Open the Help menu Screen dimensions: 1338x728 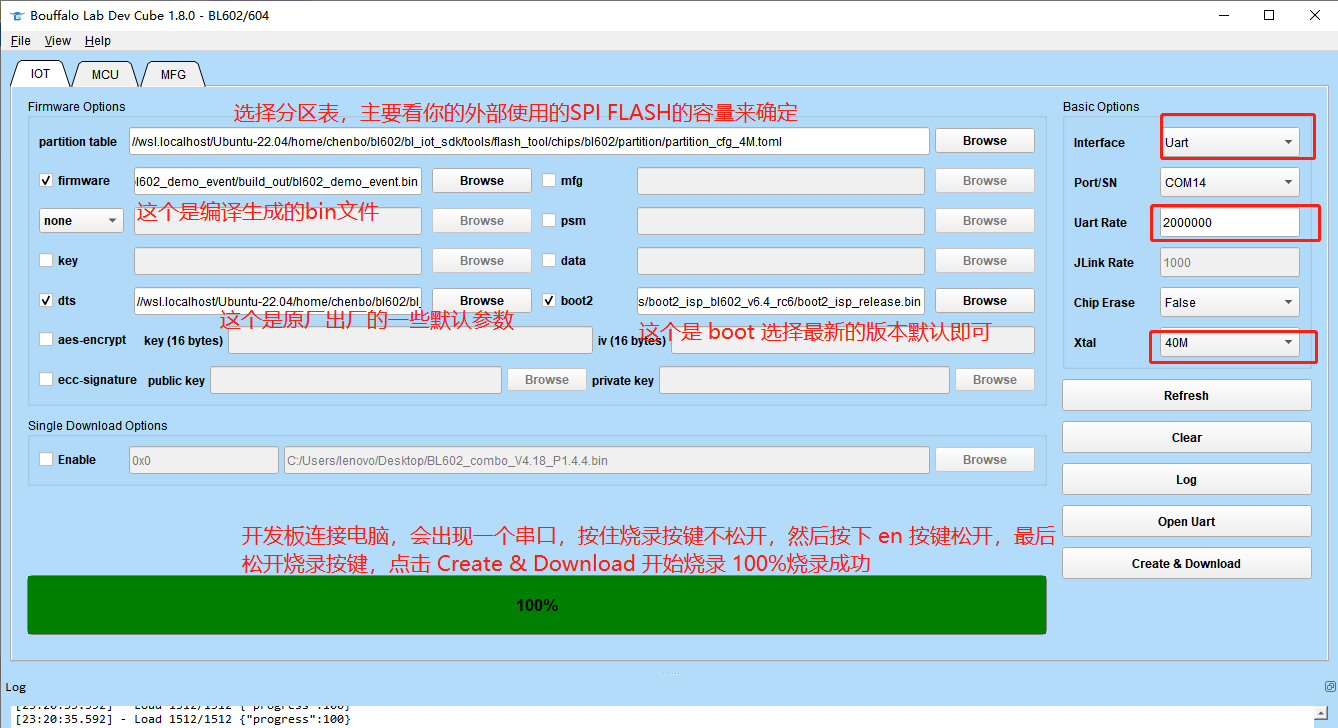click(x=97, y=40)
